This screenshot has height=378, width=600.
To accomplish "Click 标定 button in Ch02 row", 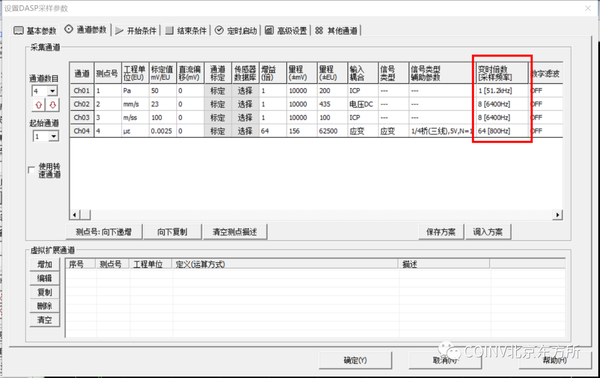I will click(218, 104).
